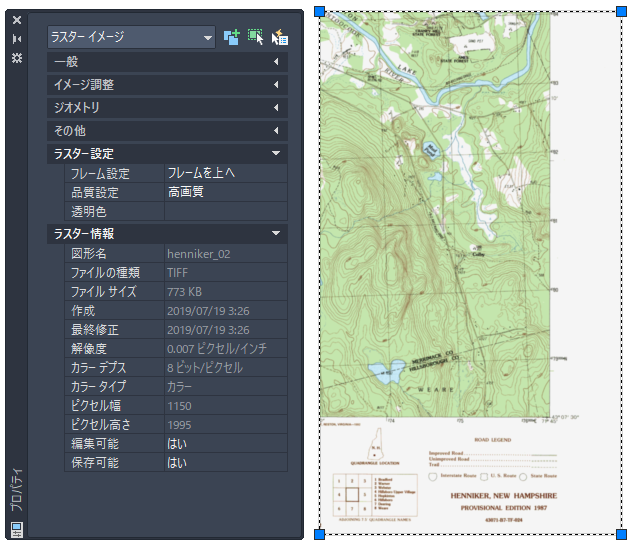
Task: Collapse the ラスター情報 section
Action: click(x=167, y=234)
